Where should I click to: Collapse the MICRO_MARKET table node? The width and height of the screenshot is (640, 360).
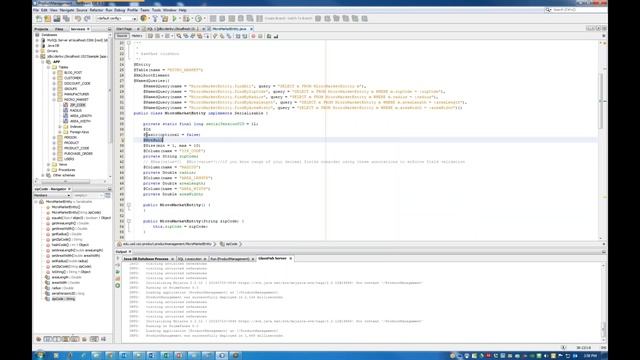pos(54,100)
